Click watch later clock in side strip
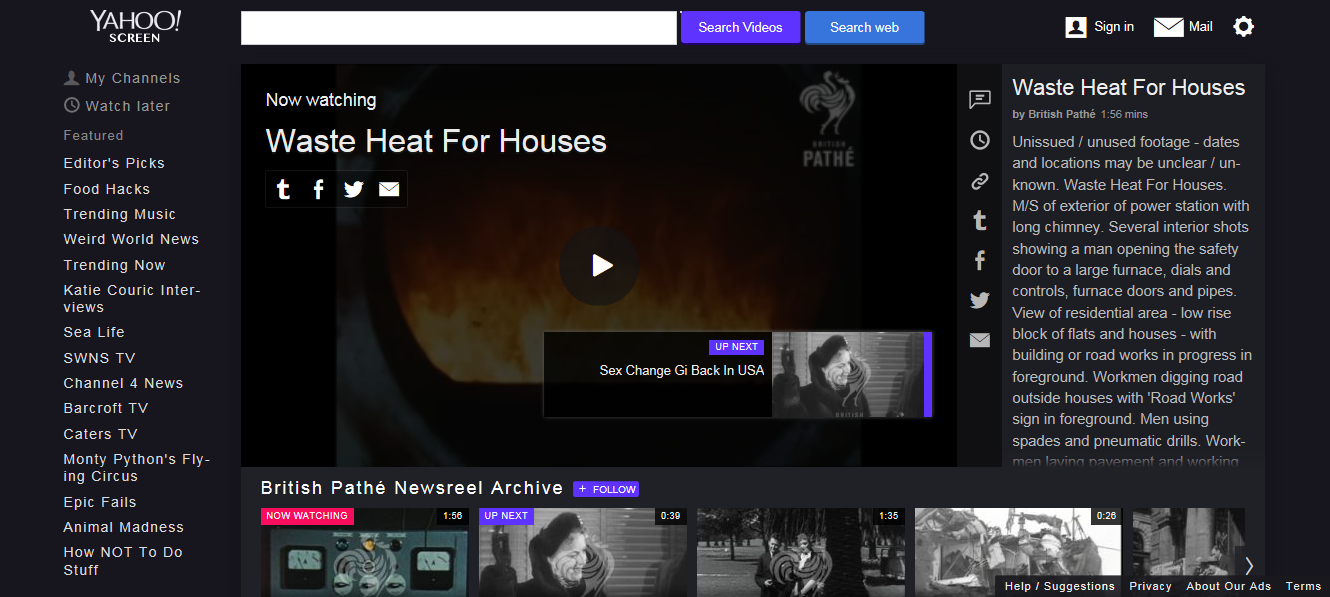The width and height of the screenshot is (1330, 597). 980,140
